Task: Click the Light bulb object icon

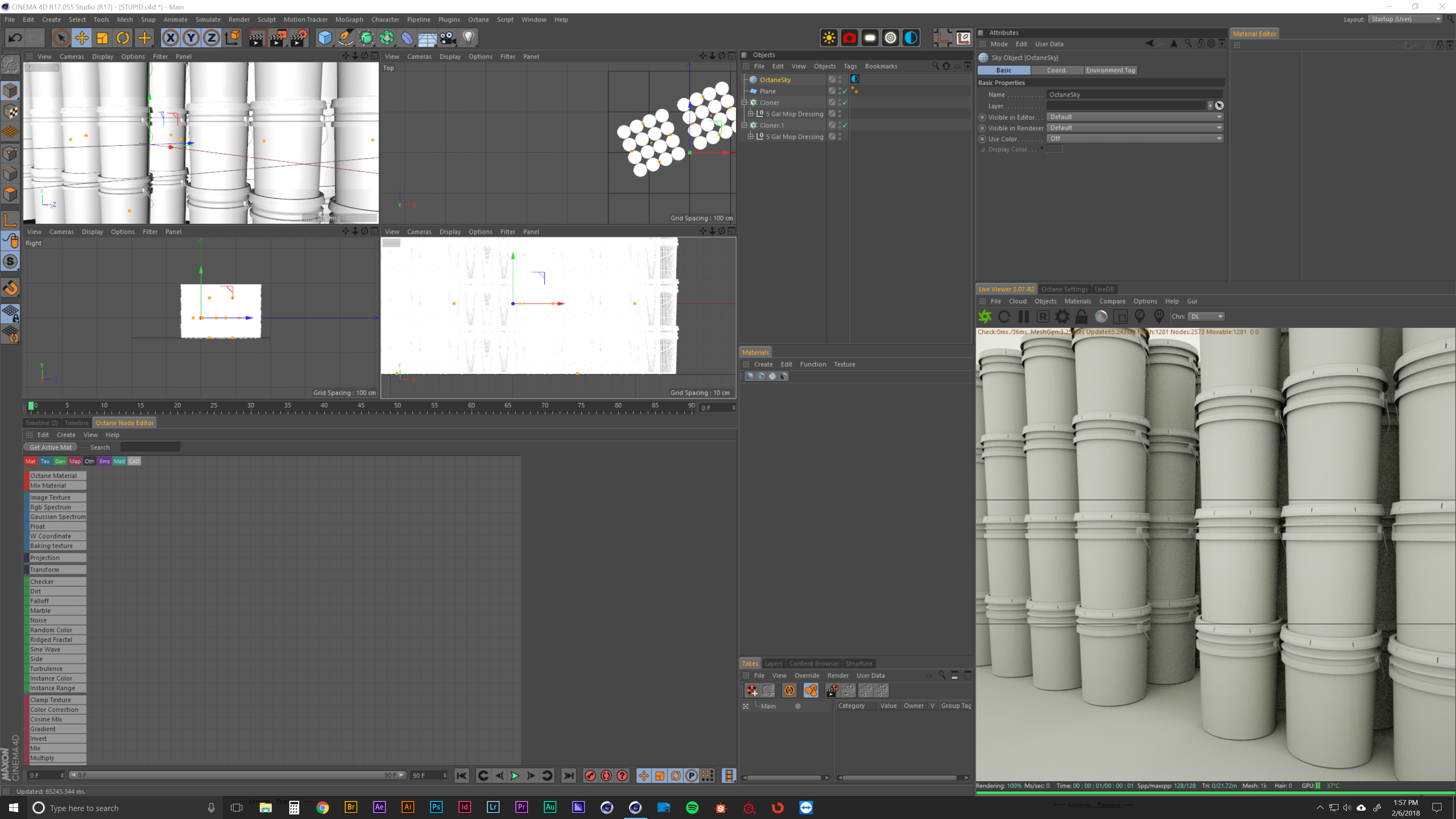Action: (469, 38)
